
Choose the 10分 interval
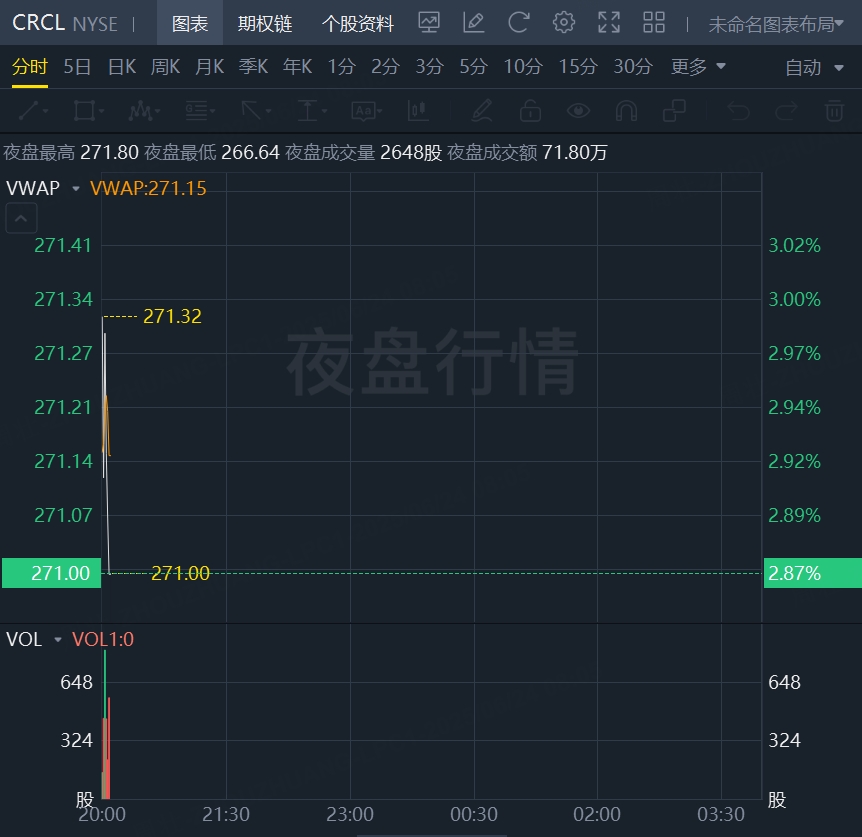pos(523,66)
